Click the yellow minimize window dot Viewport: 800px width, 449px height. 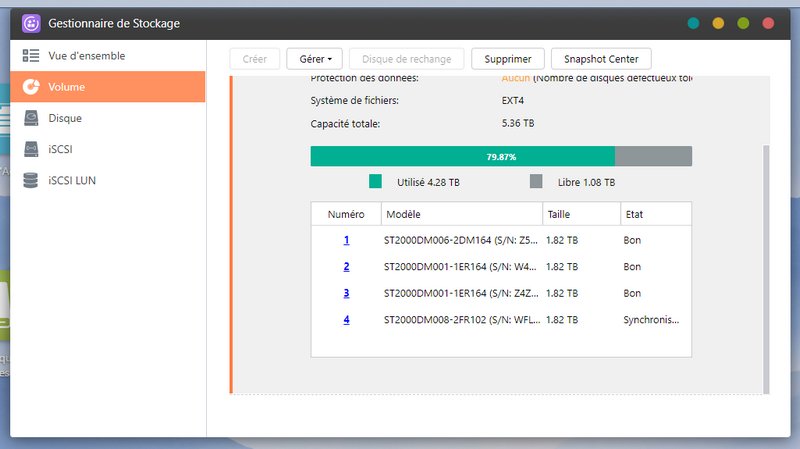(x=718, y=23)
